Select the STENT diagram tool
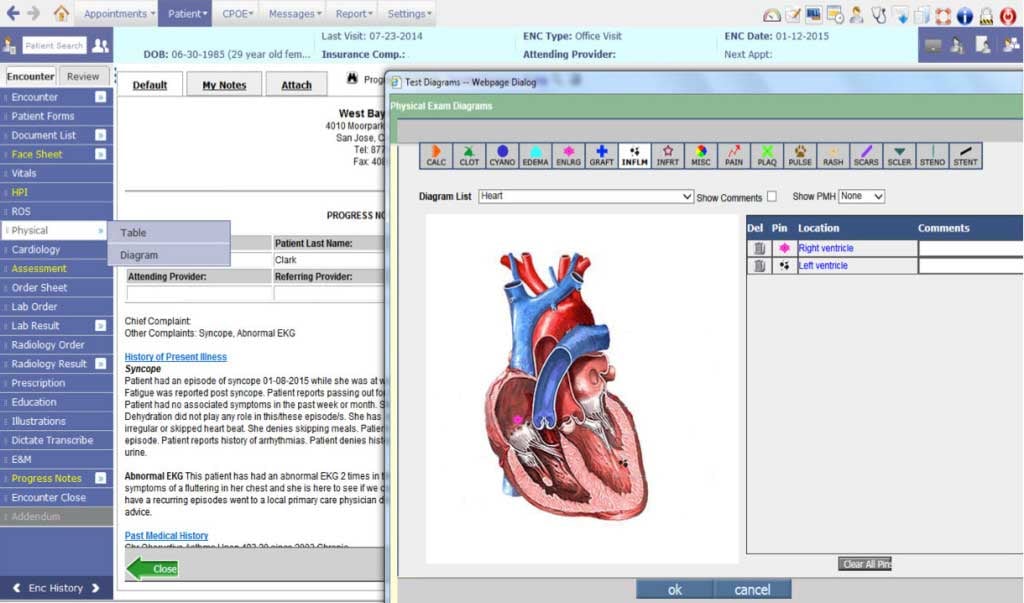 (x=965, y=155)
